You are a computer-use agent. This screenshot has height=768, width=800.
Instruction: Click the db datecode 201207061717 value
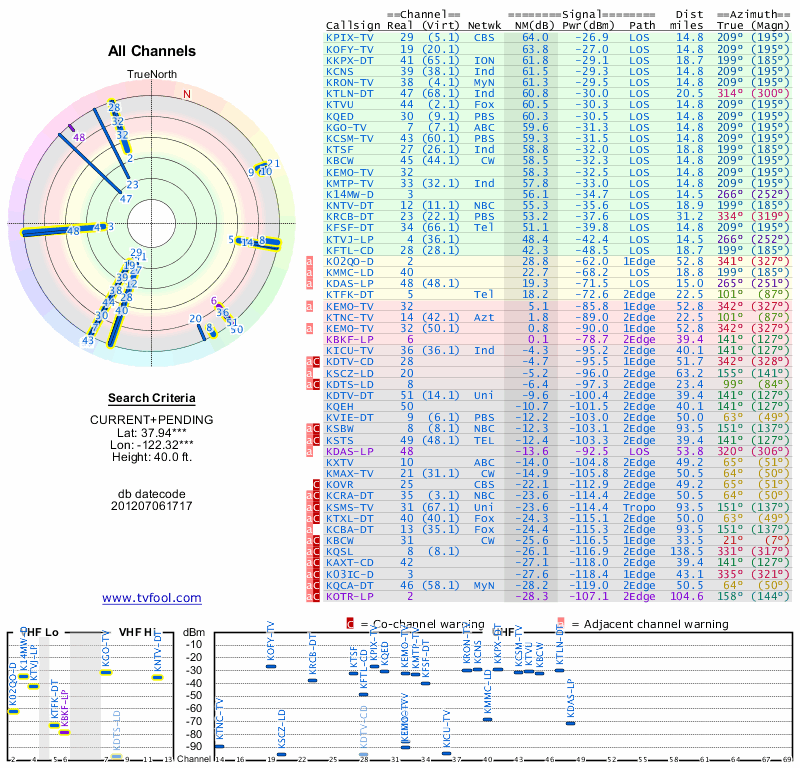point(152,506)
